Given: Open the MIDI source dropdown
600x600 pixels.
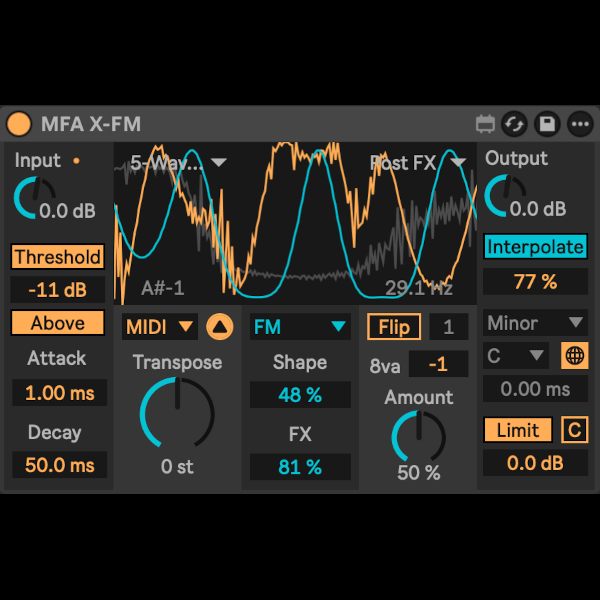Looking at the screenshot, I should click(160, 326).
